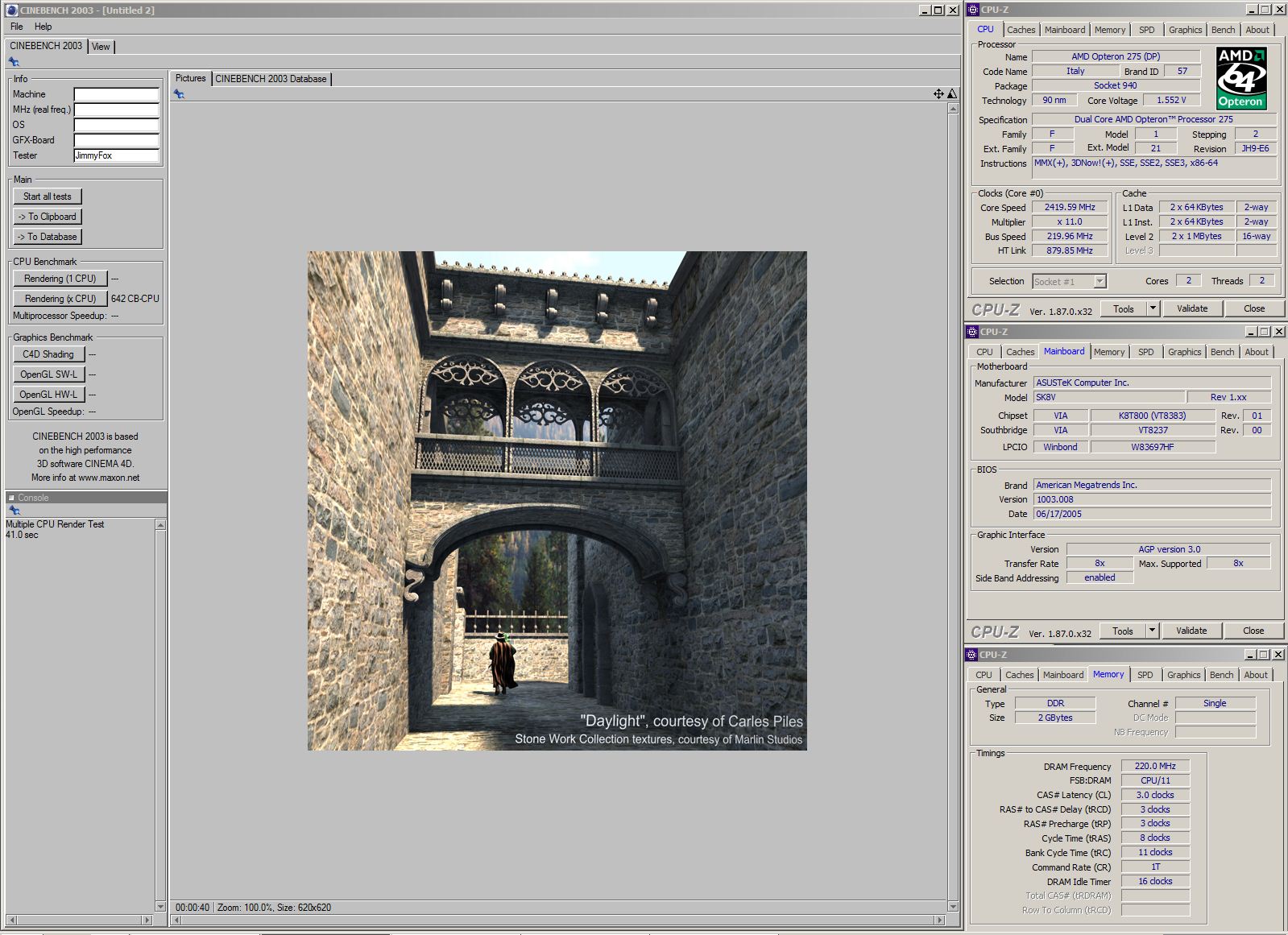1288x935 pixels.
Task: Click the 642 CB-CPU score text
Action: (x=135, y=299)
